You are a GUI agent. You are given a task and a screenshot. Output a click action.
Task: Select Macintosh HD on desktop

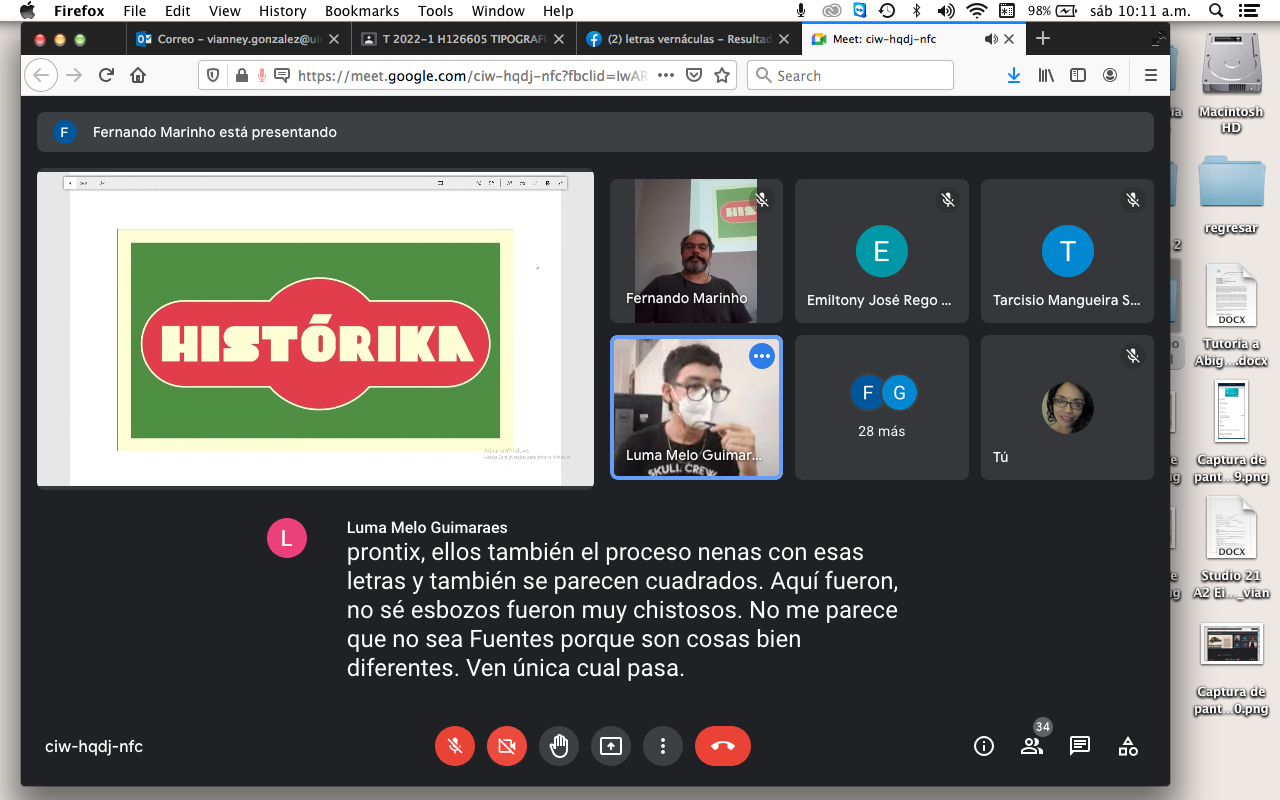[x=1231, y=85]
